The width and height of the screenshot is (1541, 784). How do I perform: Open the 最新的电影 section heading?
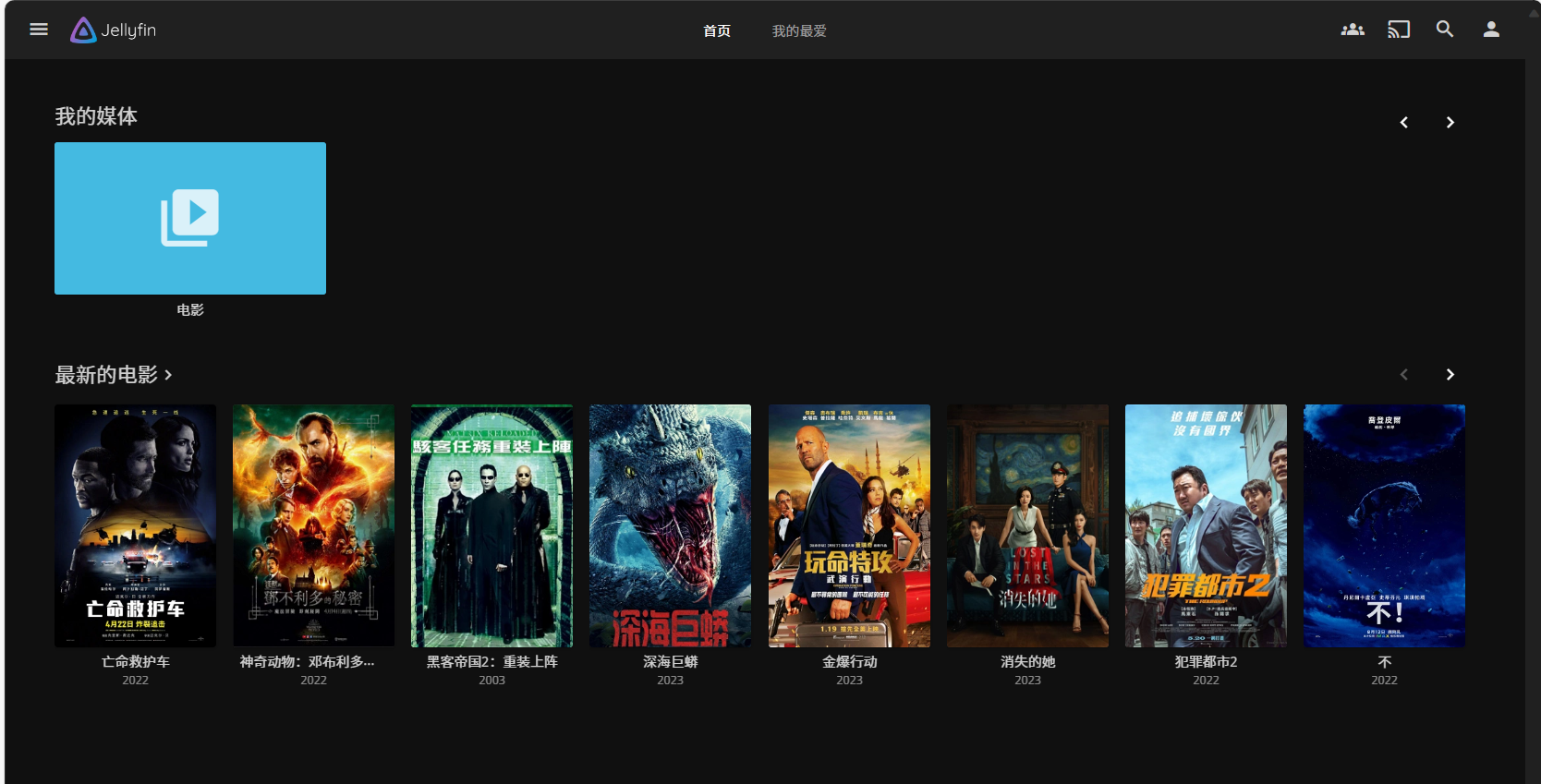(113, 374)
